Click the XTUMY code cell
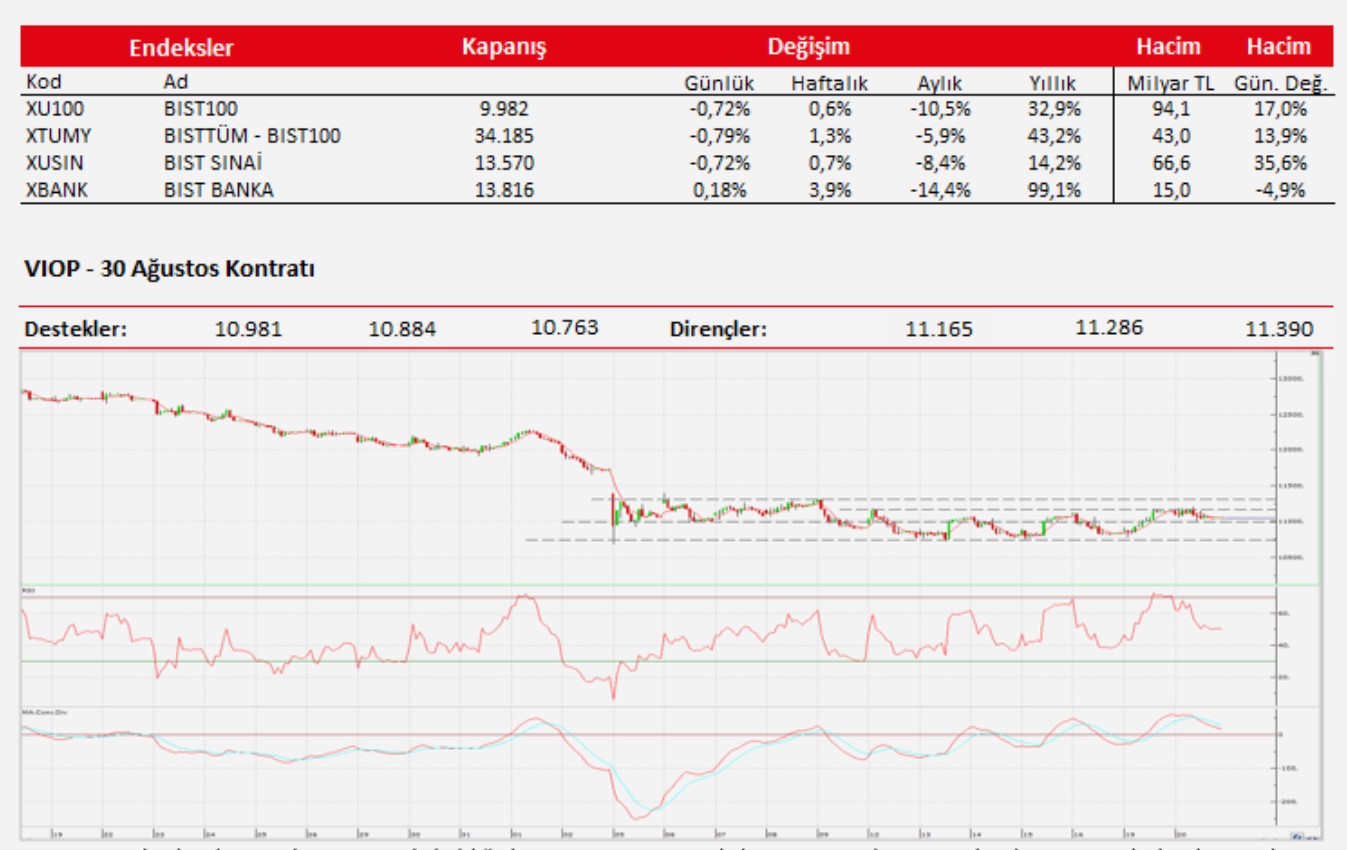 (57, 136)
